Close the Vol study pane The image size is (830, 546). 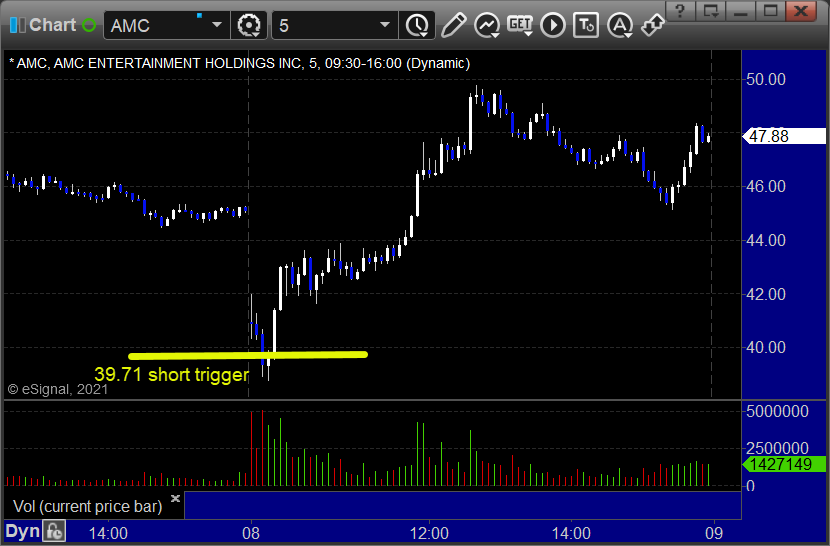click(175, 498)
